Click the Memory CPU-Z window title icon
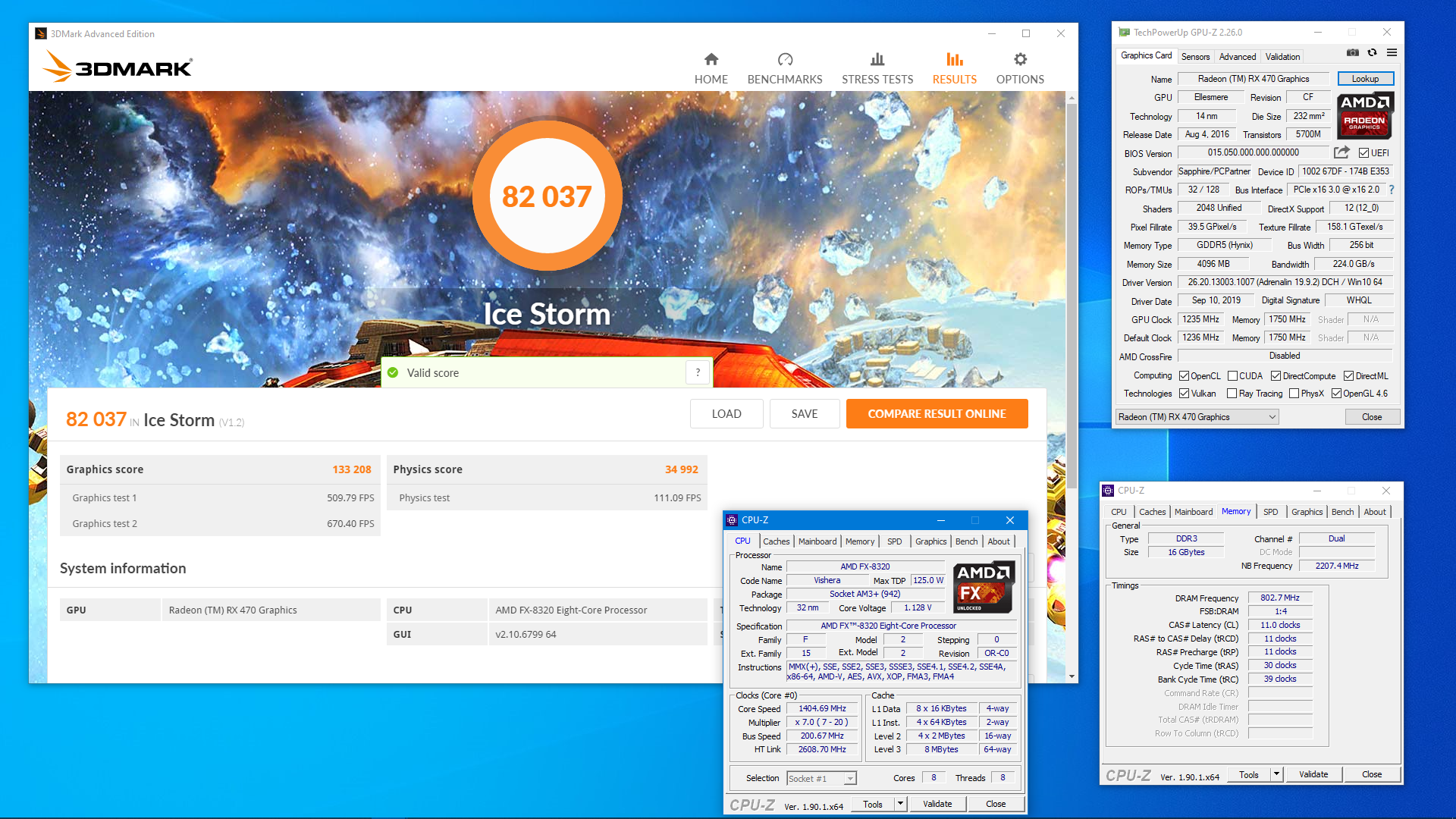Image resolution: width=1456 pixels, height=819 pixels. point(1108,491)
